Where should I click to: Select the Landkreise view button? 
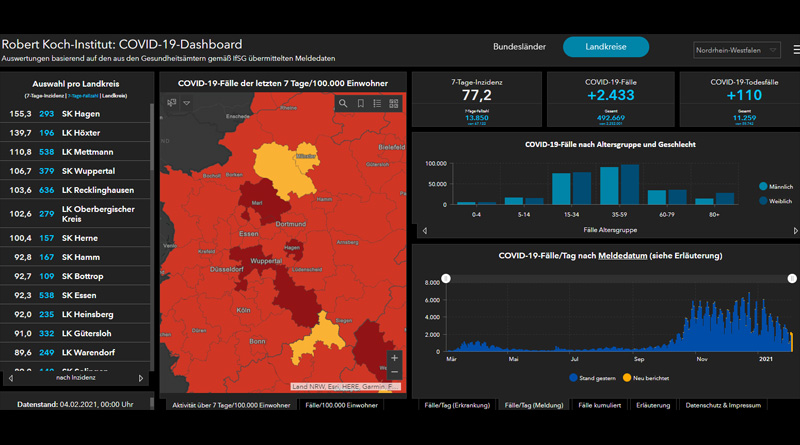point(606,46)
